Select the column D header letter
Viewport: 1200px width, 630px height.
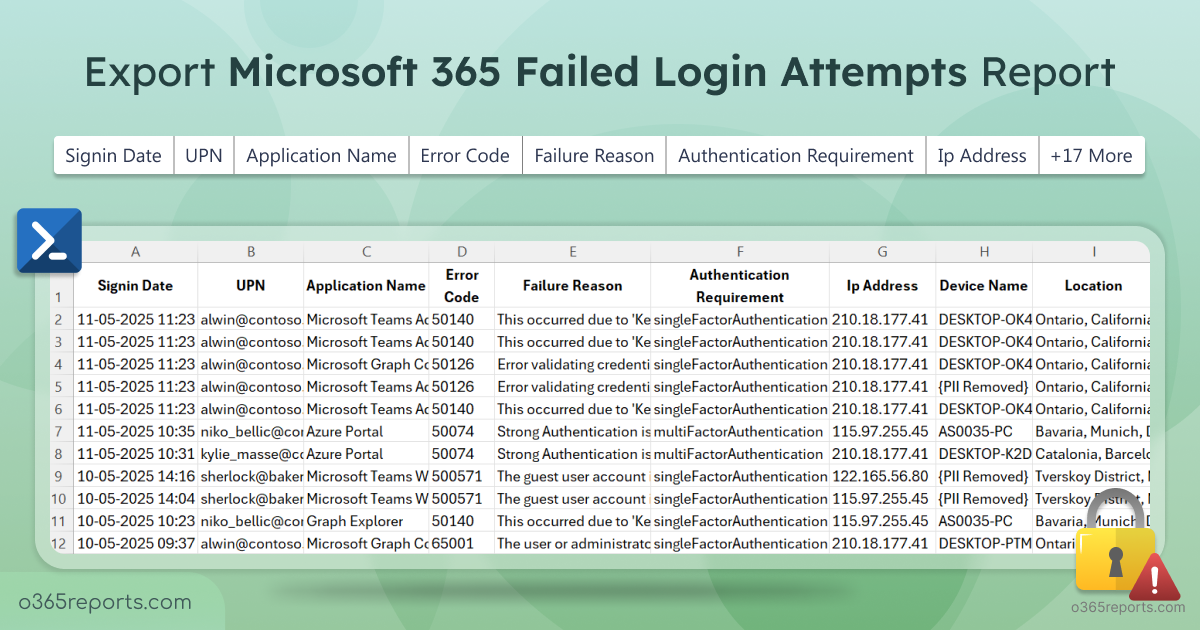[x=461, y=252]
